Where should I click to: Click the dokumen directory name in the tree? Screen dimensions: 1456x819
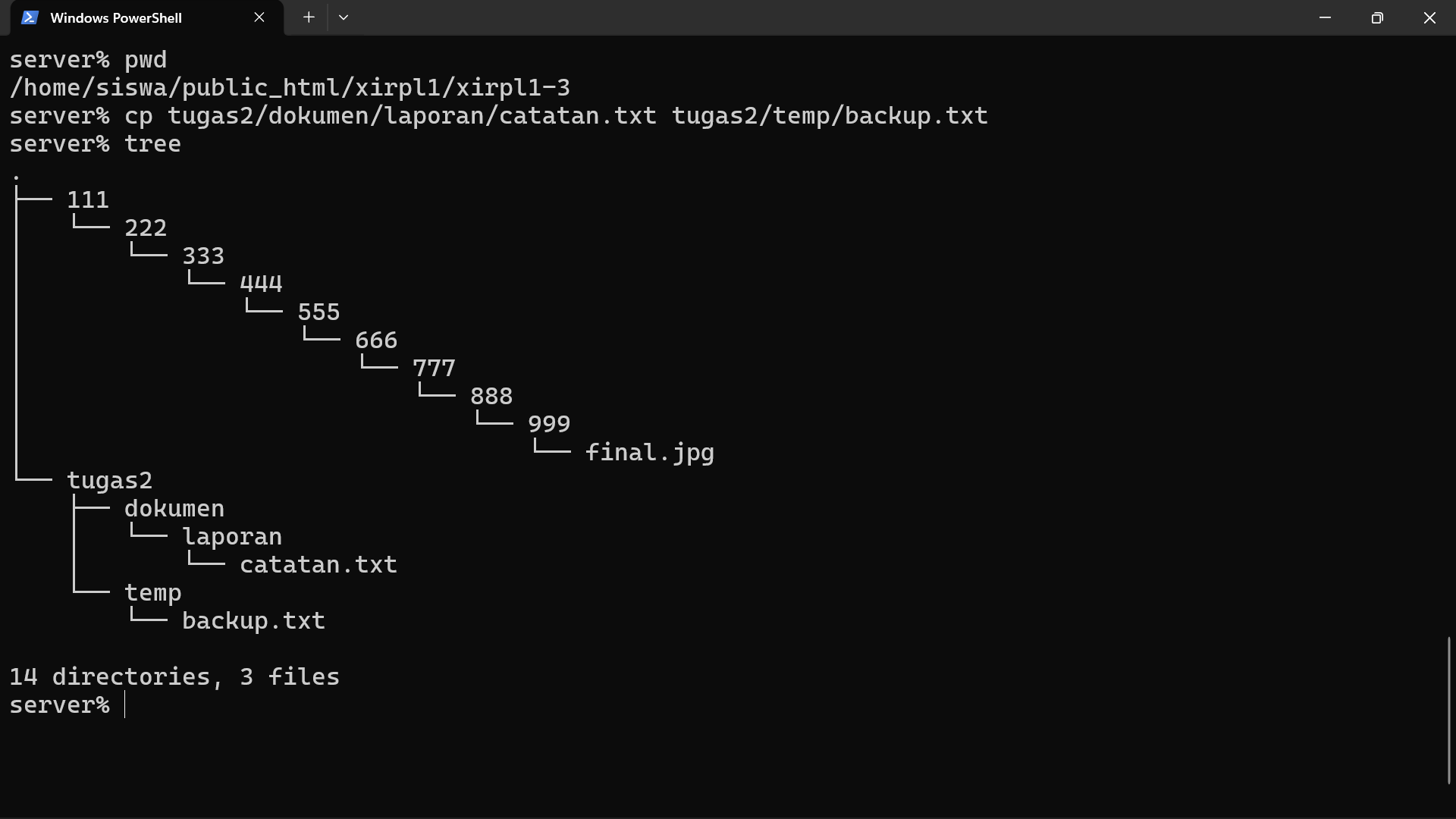[x=174, y=509]
